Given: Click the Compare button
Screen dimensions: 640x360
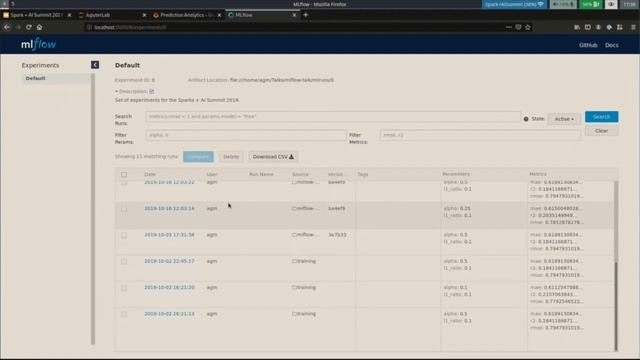Looking at the screenshot, I should tap(198, 157).
